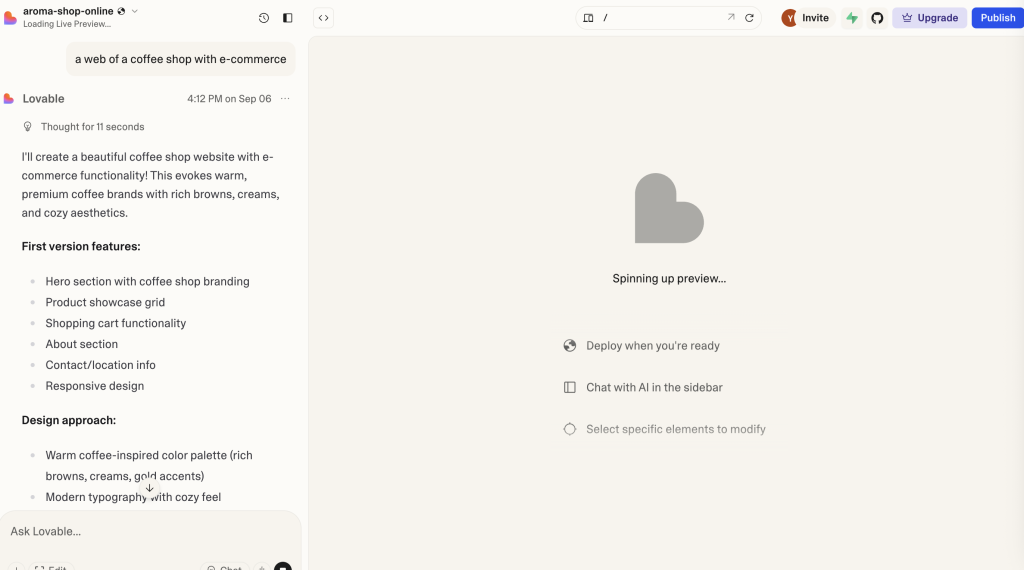Click the select-elements circle icon
Image resolution: width=1024 pixels, height=570 pixels.
click(569, 429)
